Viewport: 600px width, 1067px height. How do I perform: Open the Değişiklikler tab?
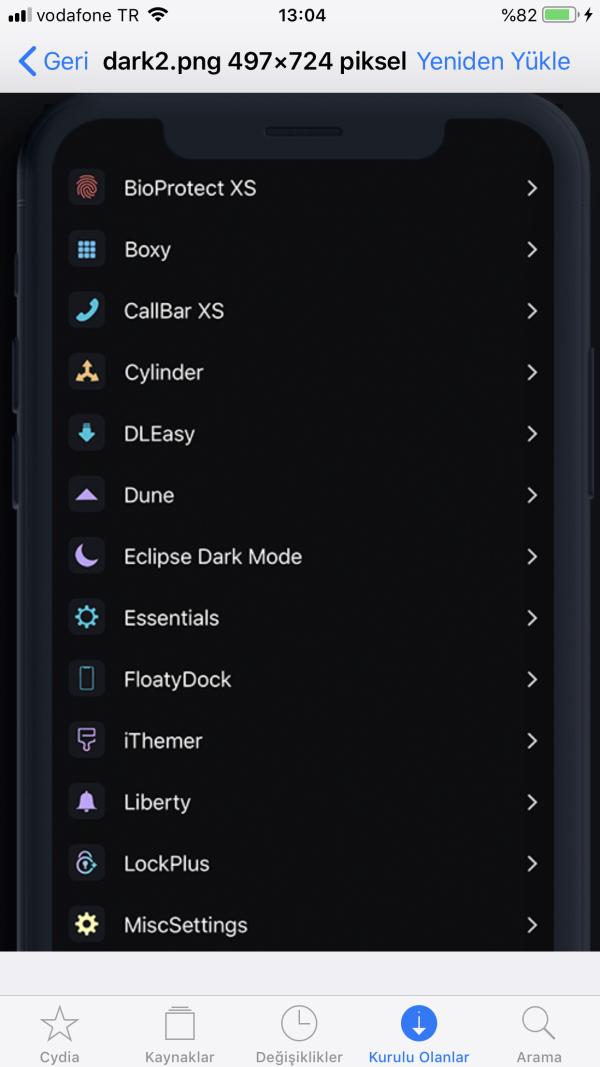pyautogui.click(x=299, y=1034)
